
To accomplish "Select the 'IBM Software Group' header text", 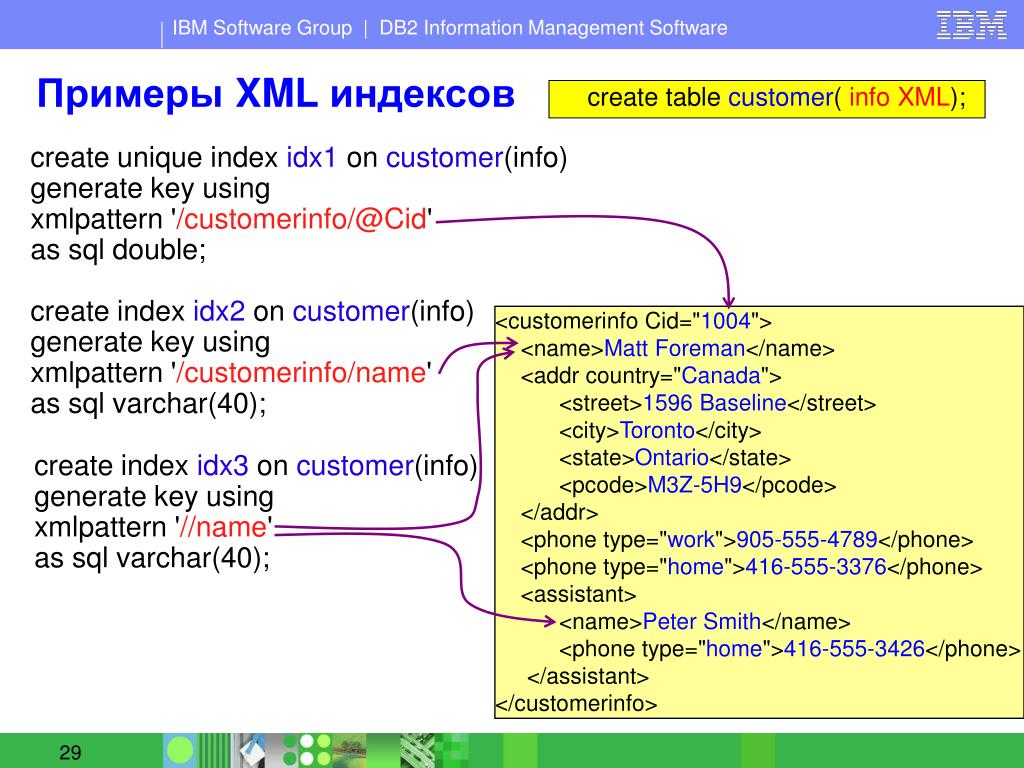I will [x=262, y=28].
